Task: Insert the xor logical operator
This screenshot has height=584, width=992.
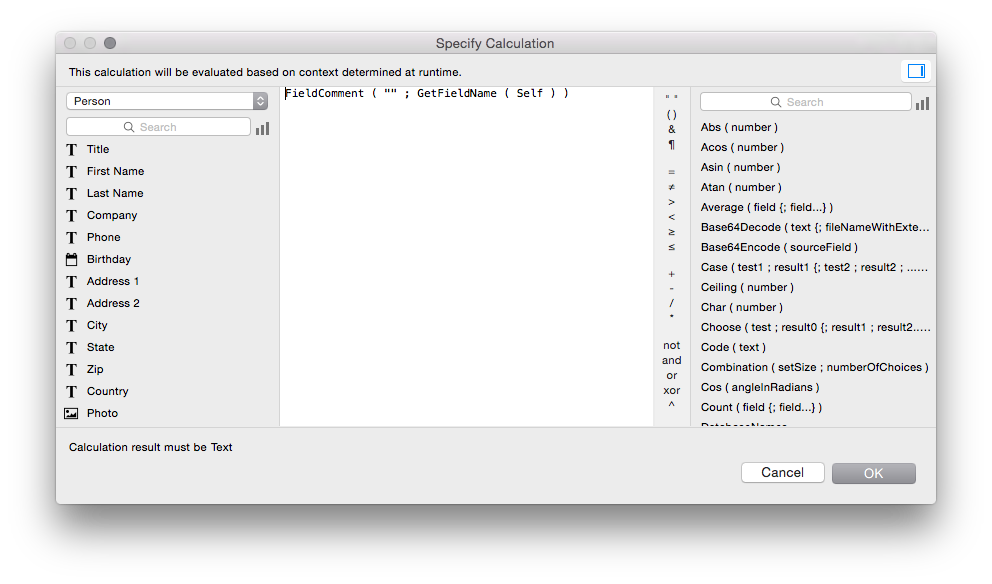Action: 671,390
